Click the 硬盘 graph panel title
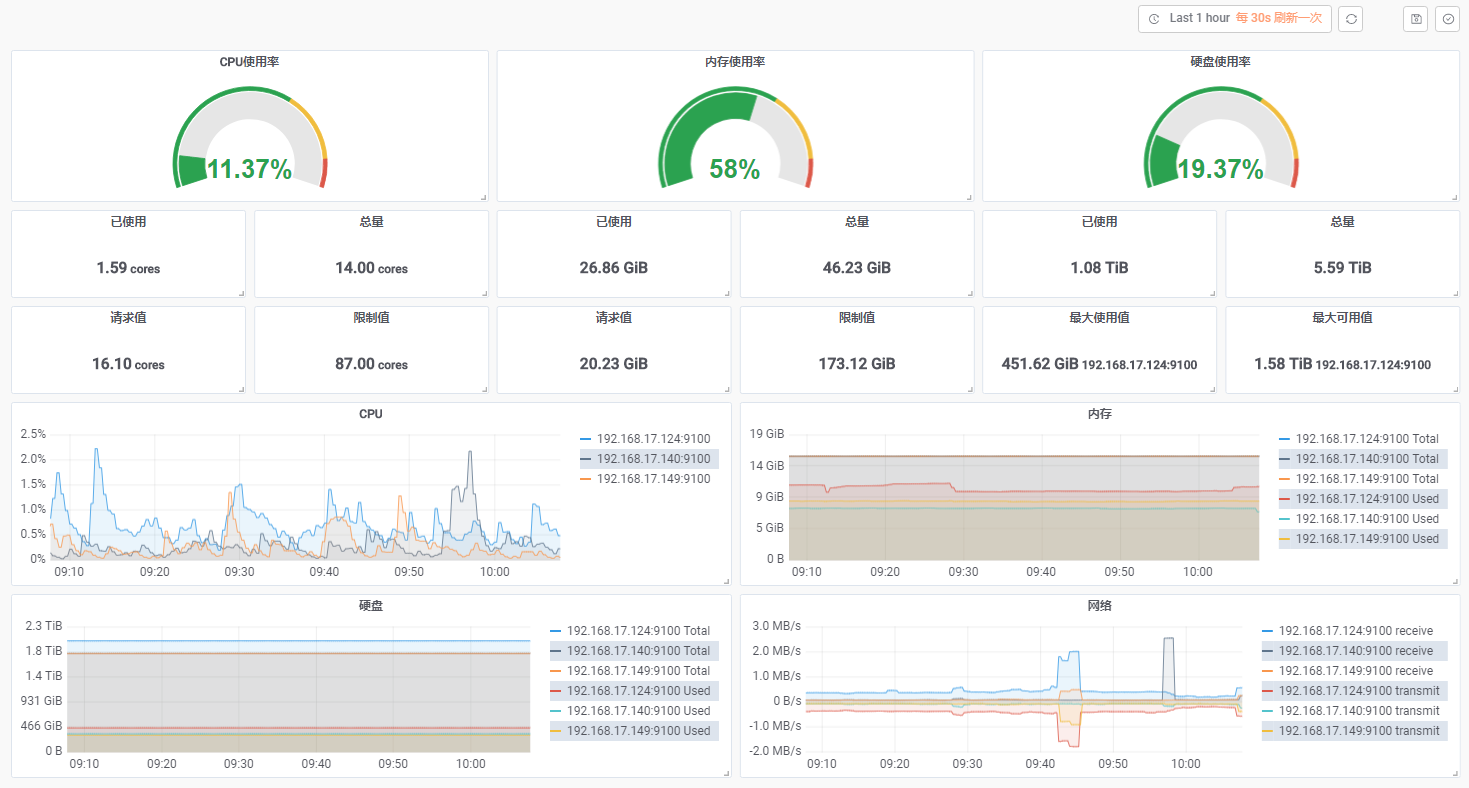Image resolution: width=1469 pixels, height=788 pixels. pyautogui.click(x=370, y=606)
